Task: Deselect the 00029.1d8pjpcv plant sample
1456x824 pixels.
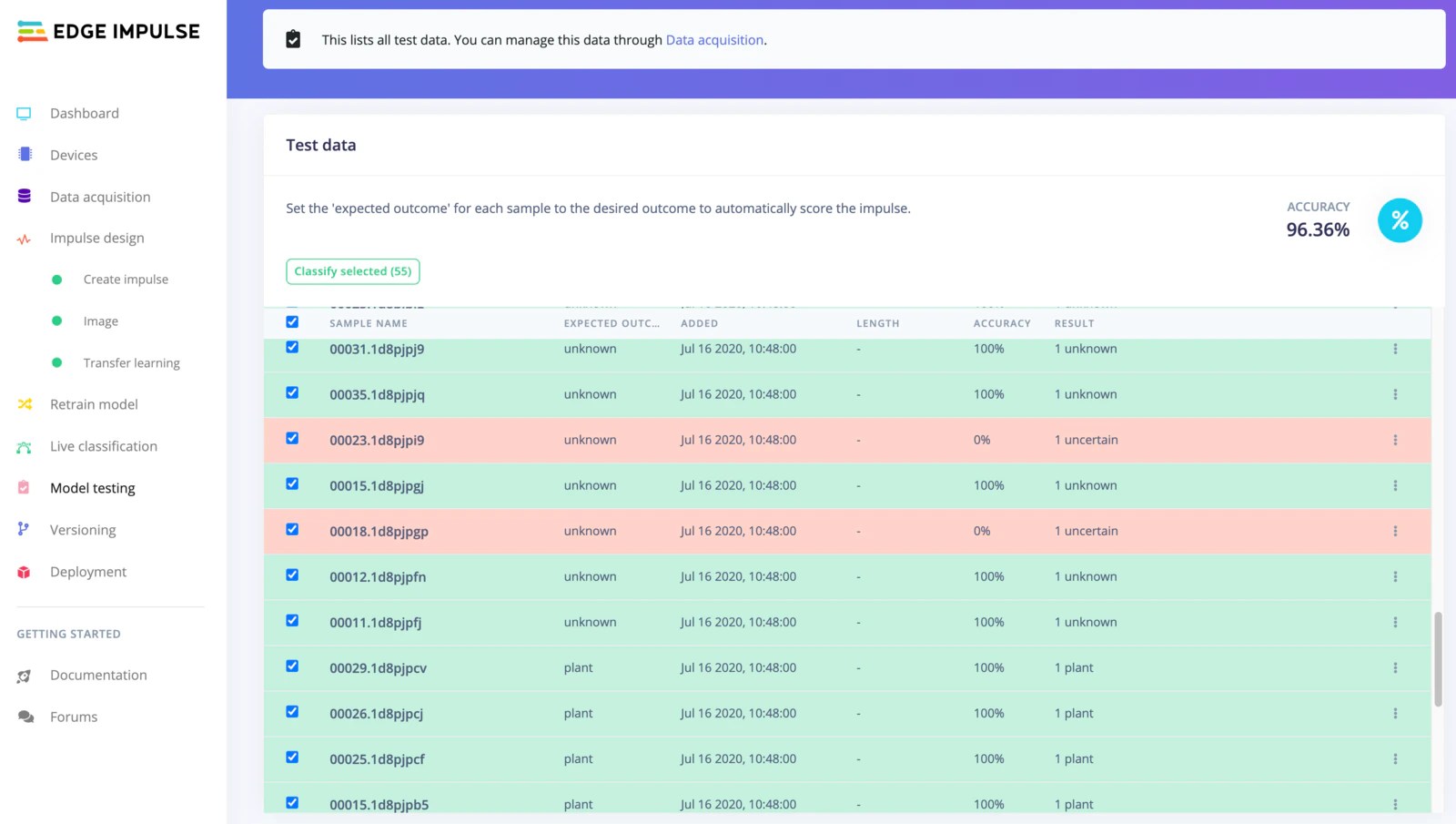Action: pyautogui.click(x=292, y=666)
